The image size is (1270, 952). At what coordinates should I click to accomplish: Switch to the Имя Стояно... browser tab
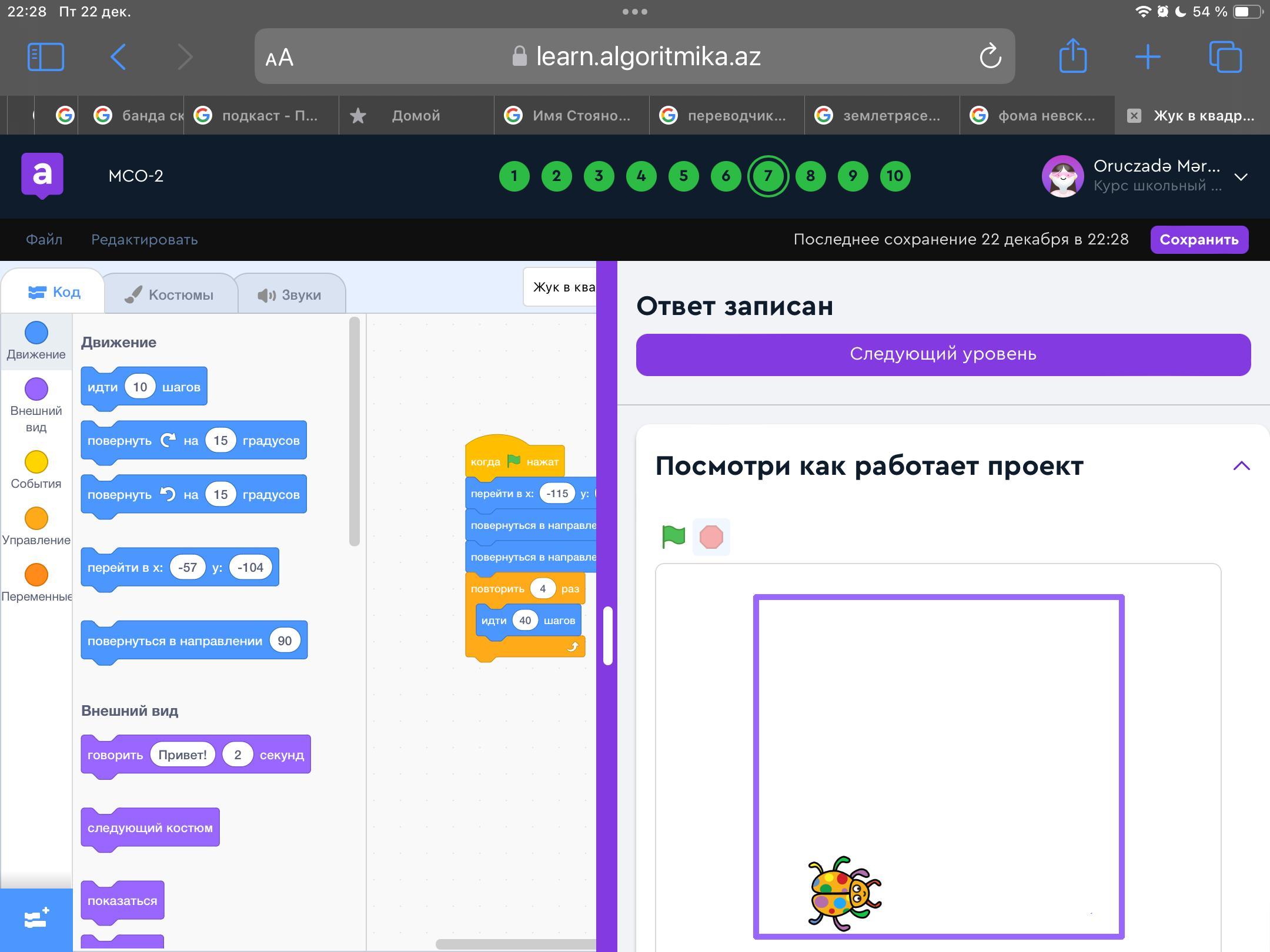click(571, 116)
